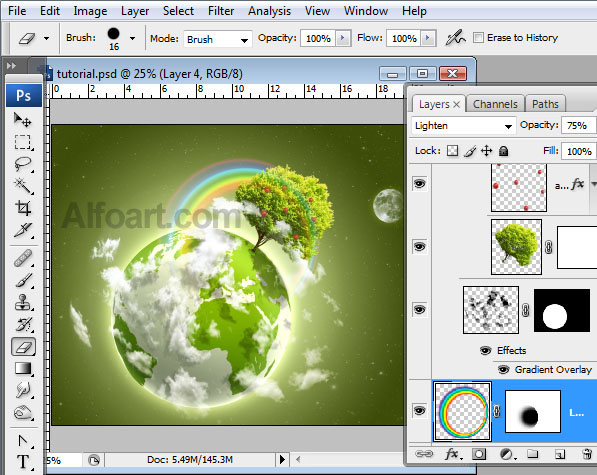The image size is (597, 475).
Task: Toggle Effects visibility eye
Action: pos(485,350)
